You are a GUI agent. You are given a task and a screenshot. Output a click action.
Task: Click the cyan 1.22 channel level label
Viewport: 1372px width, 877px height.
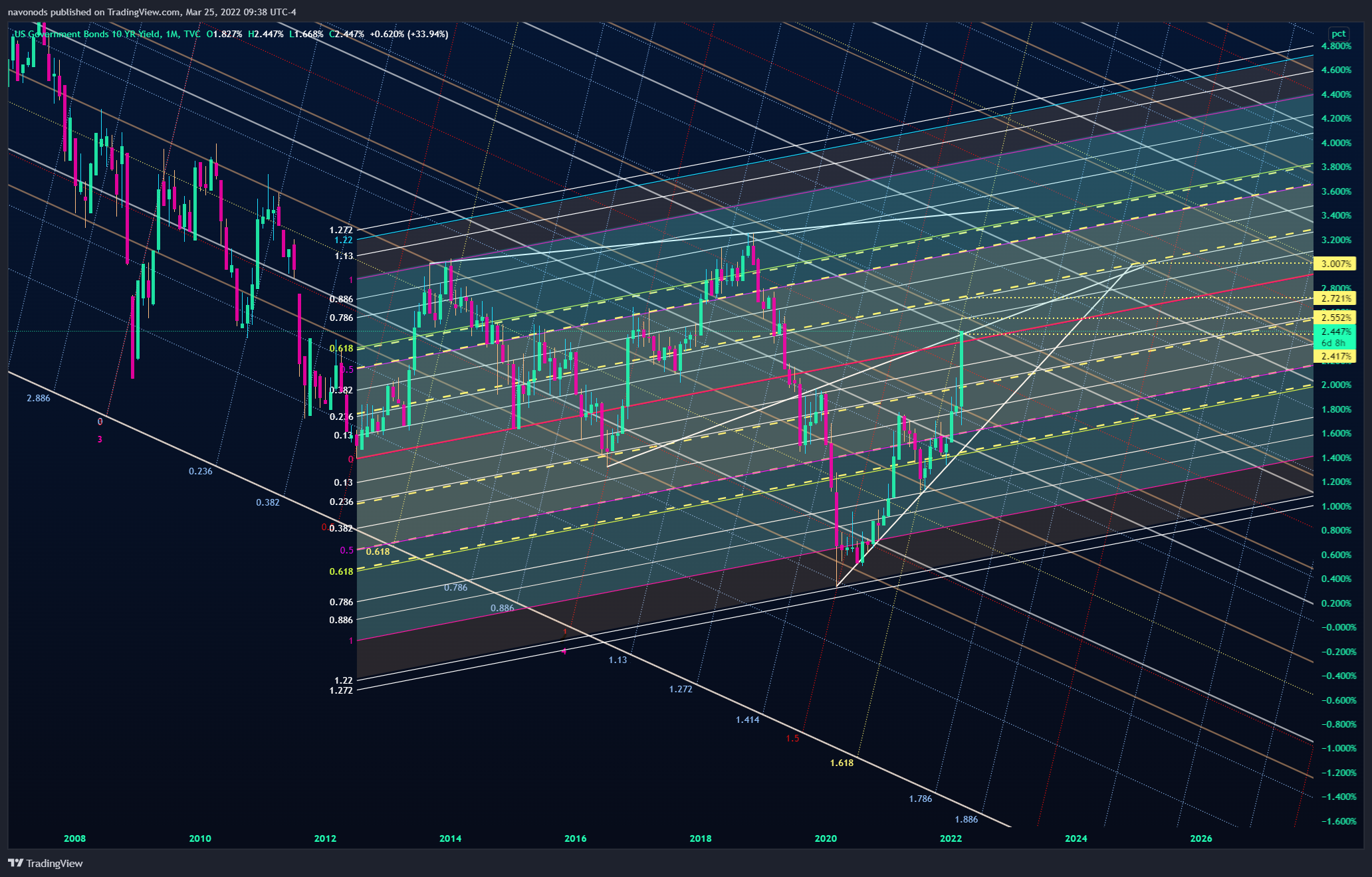point(344,241)
